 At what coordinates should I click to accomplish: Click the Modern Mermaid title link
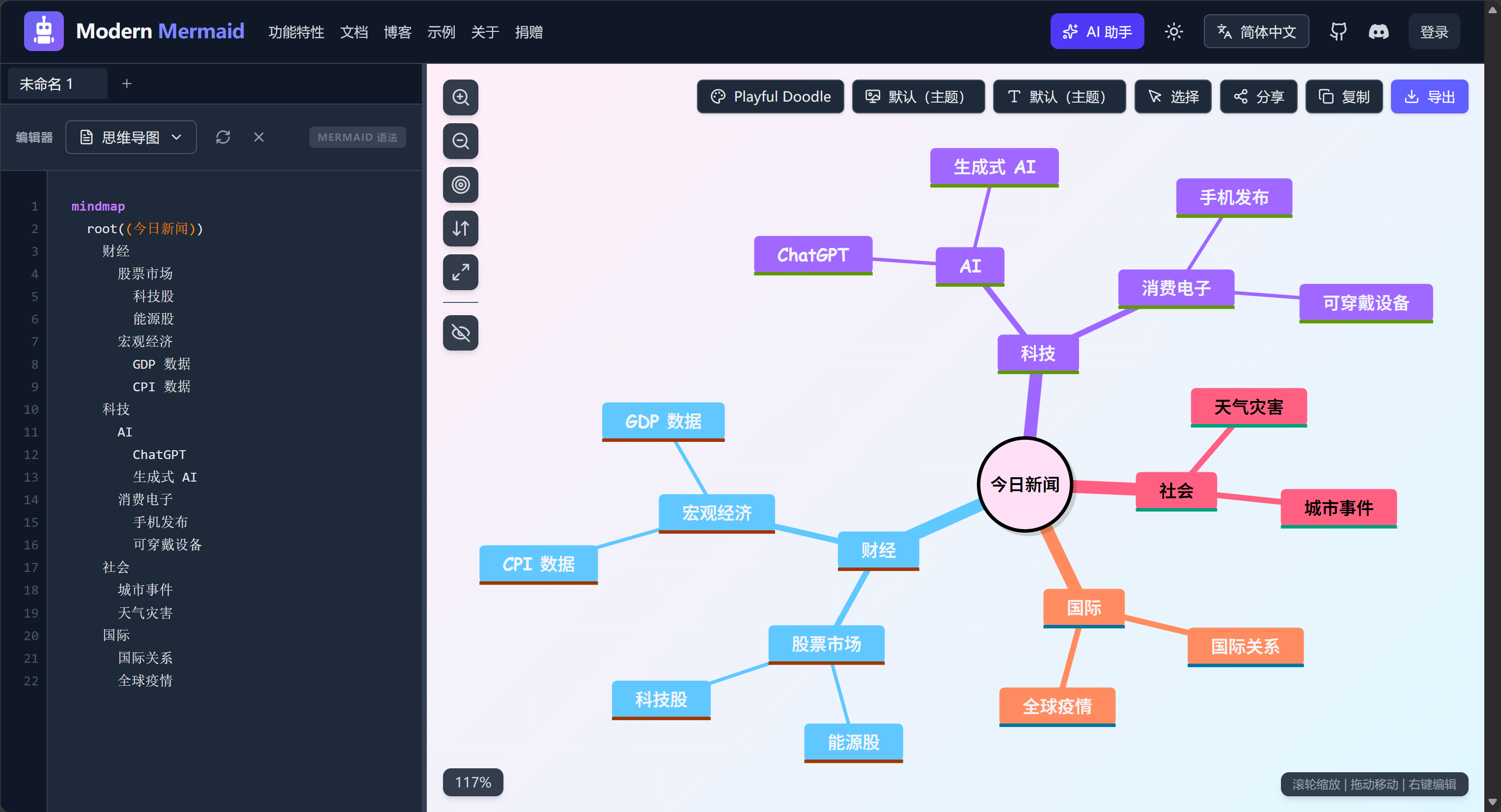point(160,31)
